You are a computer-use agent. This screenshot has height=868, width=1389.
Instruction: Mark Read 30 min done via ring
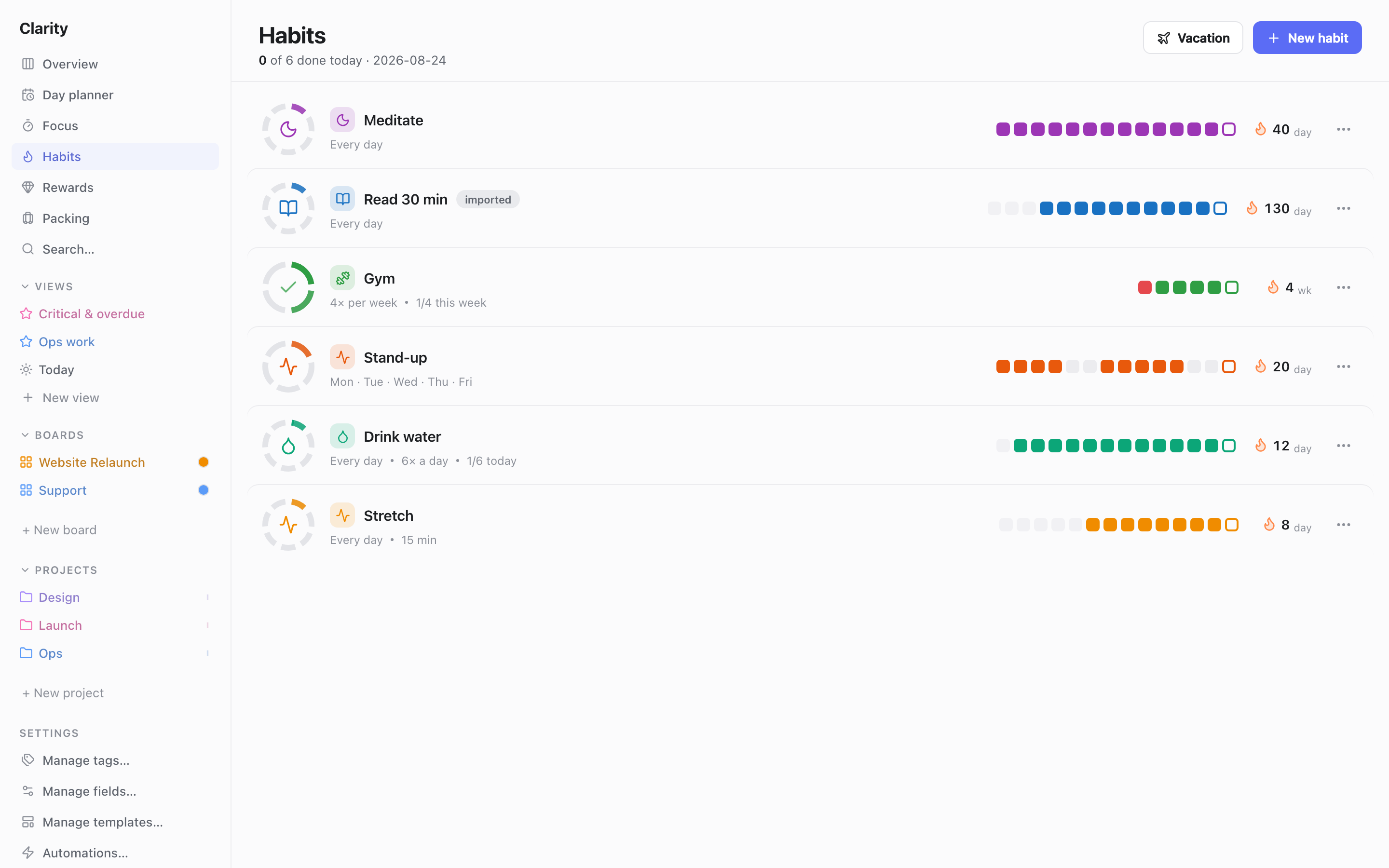288,208
